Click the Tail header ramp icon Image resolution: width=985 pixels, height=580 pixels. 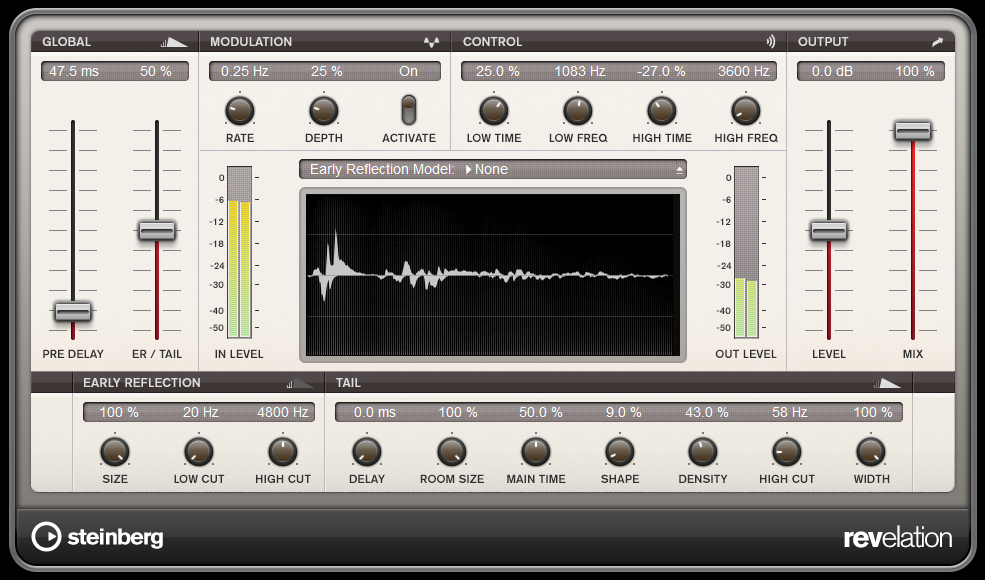(x=887, y=383)
